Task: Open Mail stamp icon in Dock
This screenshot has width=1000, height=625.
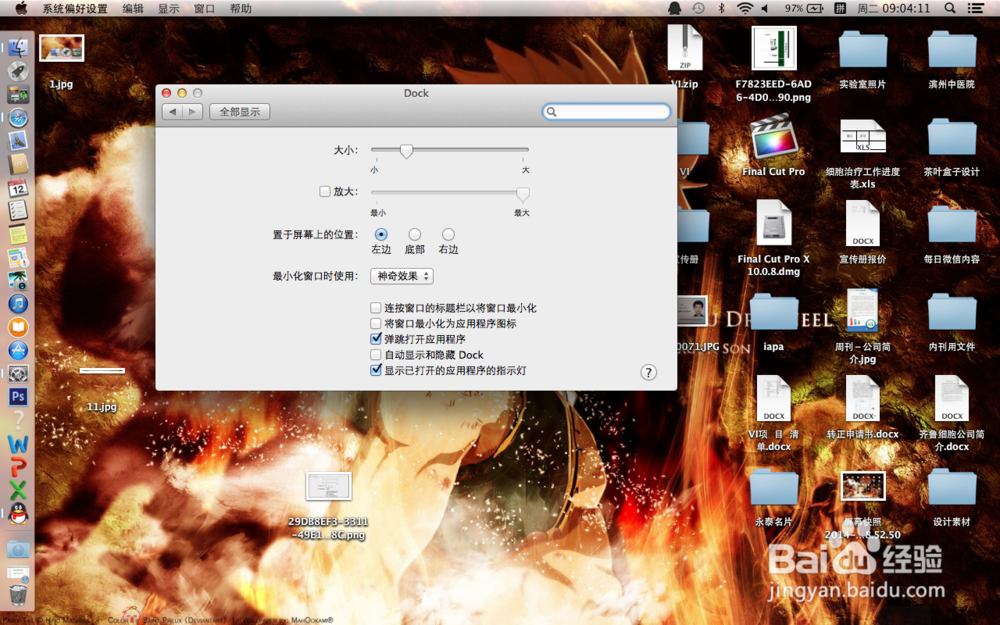Action: tap(18, 141)
